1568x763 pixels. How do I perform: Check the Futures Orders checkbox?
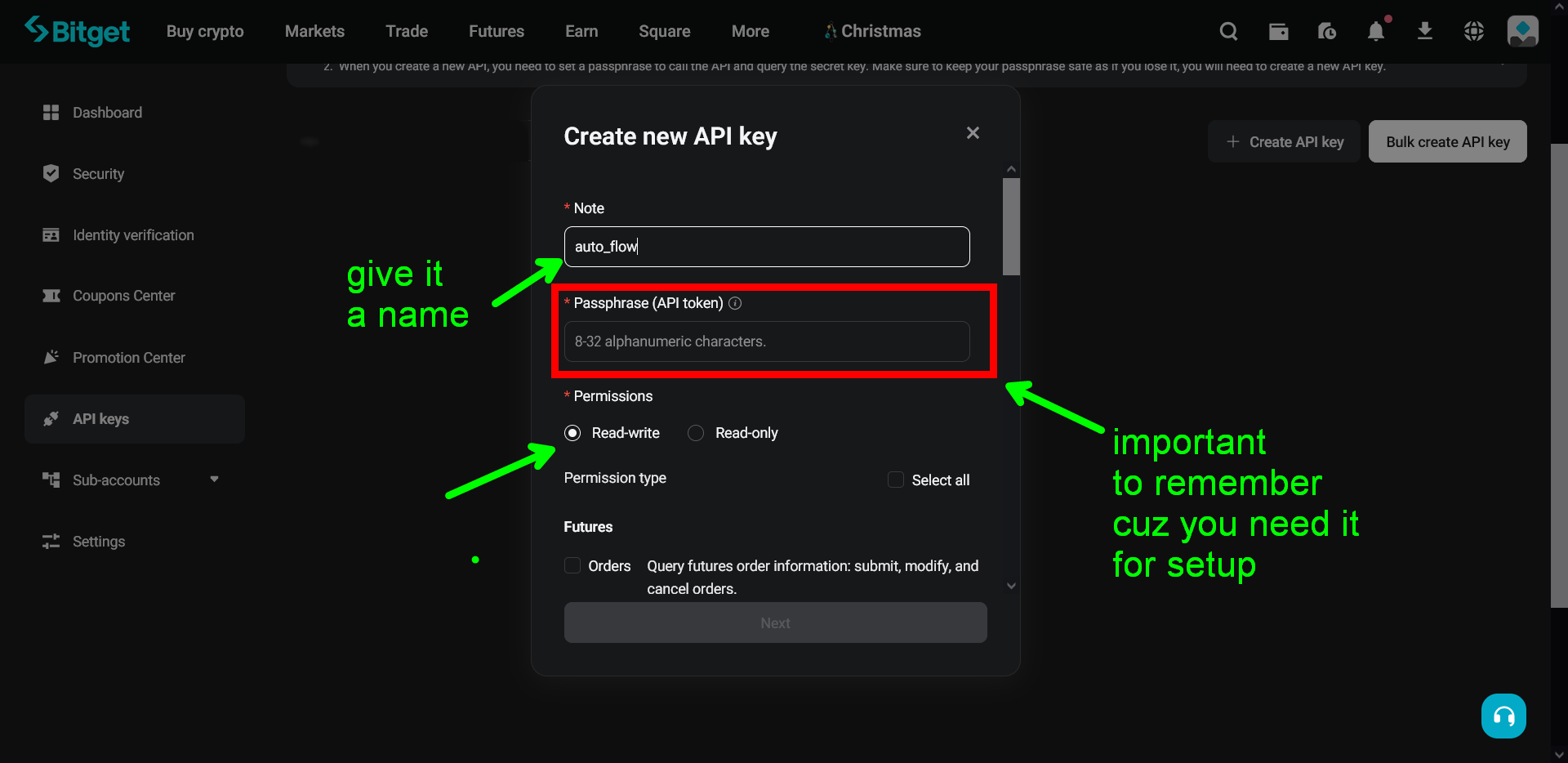[572, 565]
